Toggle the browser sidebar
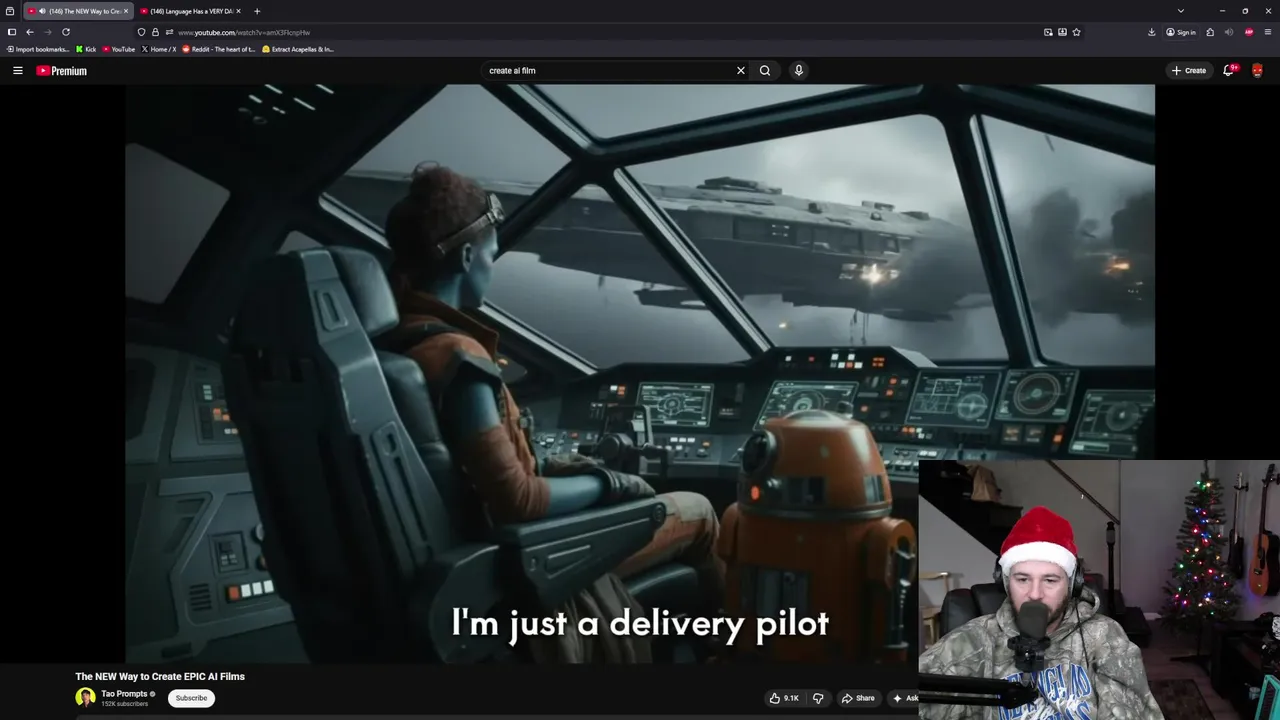This screenshot has width=1280, height=720. 12,32
